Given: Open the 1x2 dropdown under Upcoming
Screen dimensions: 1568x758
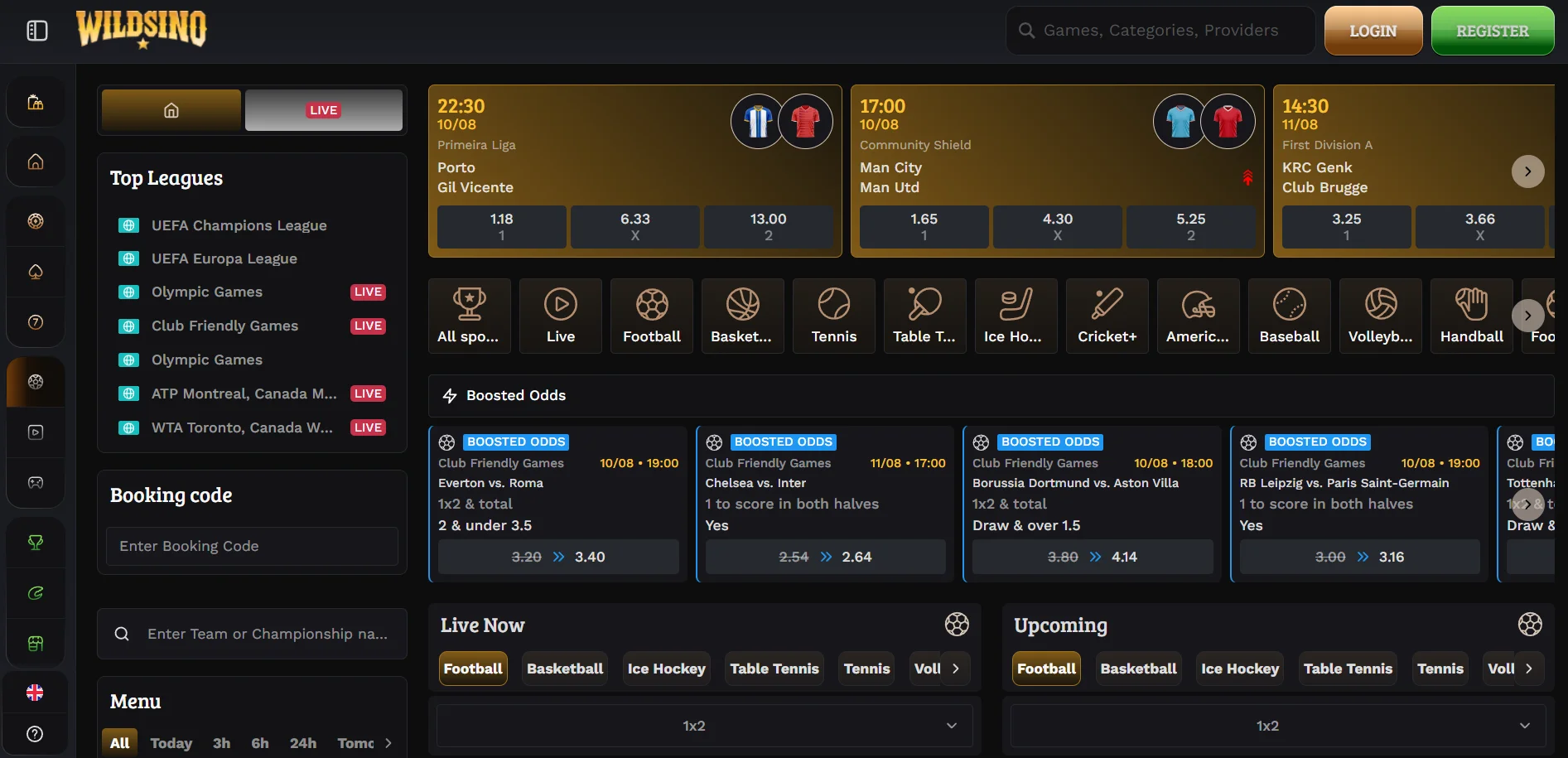Looking at the screenshot, I should pos(1277,726).
